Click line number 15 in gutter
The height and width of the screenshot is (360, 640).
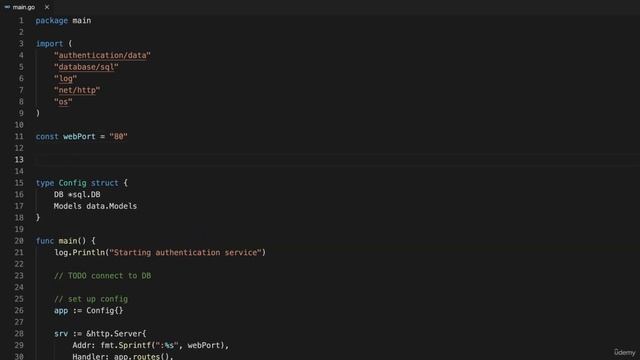[x=19, y=183]
